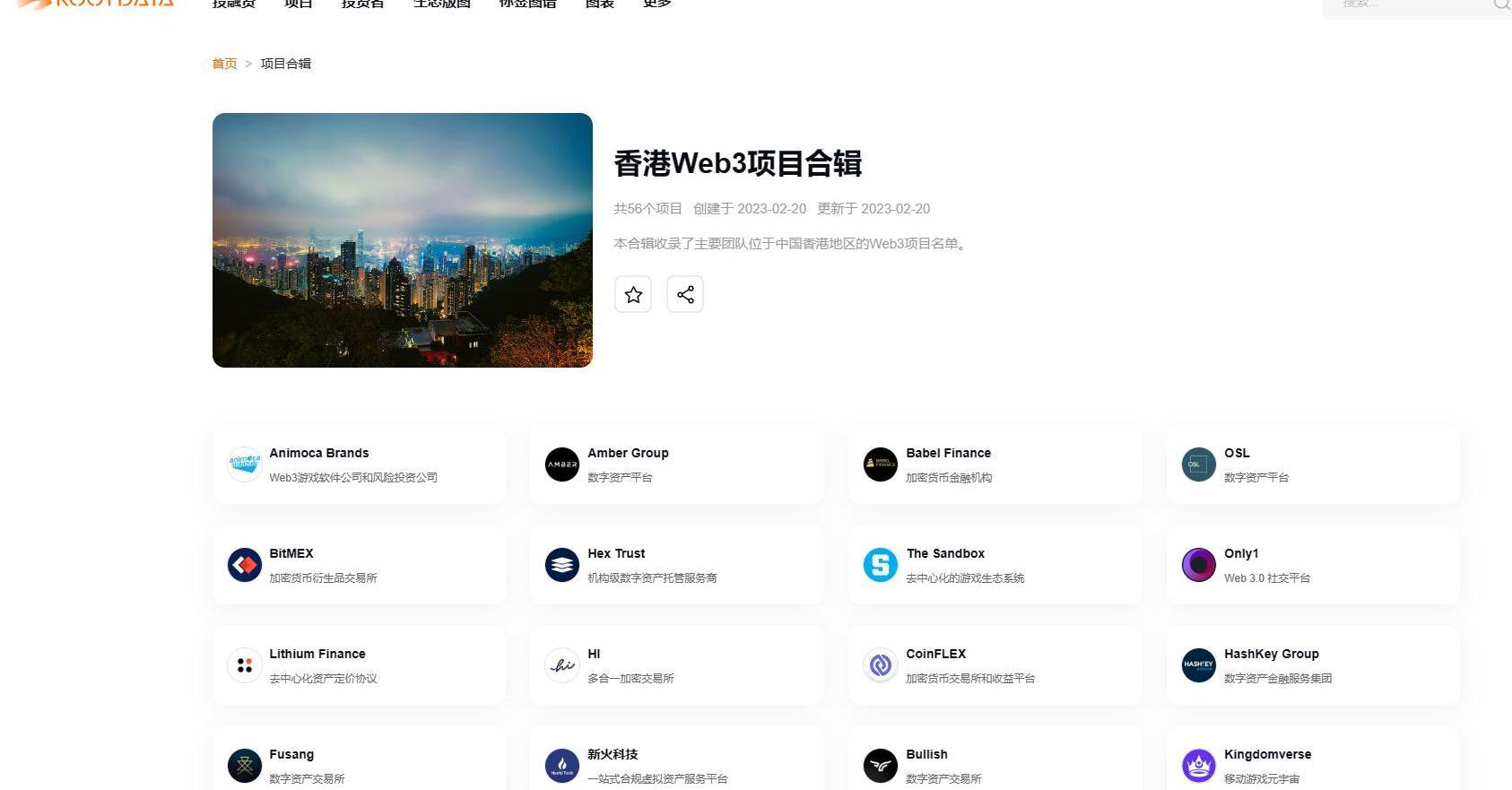
Task: Click the BitMEX logo icon
Action: tap(245, 565)
